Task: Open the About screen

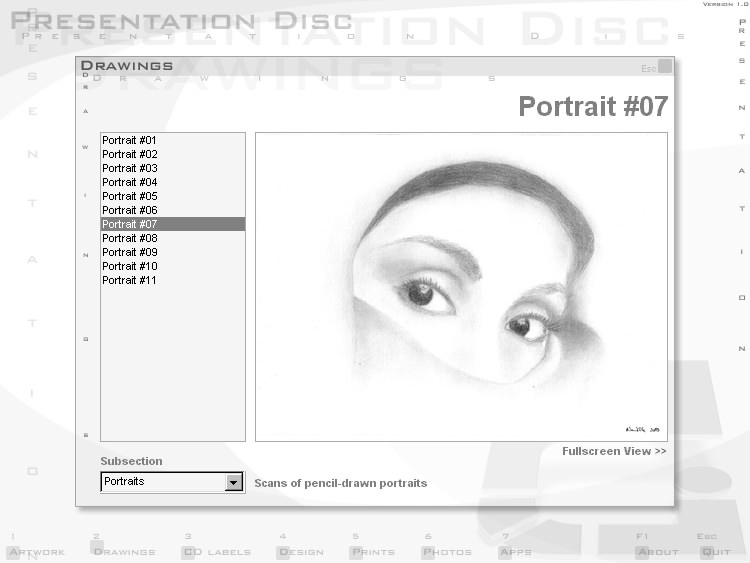Action: click(x=658, y=552)
